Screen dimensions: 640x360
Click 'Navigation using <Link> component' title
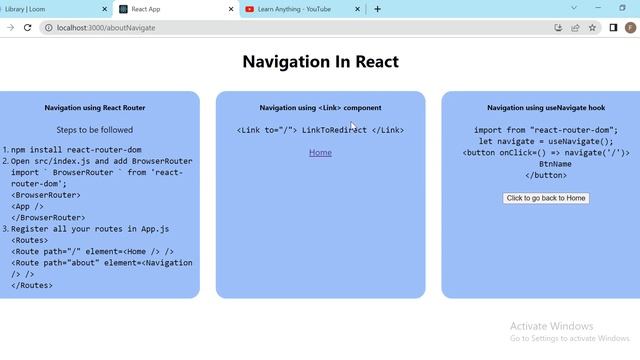pos(320,108)
